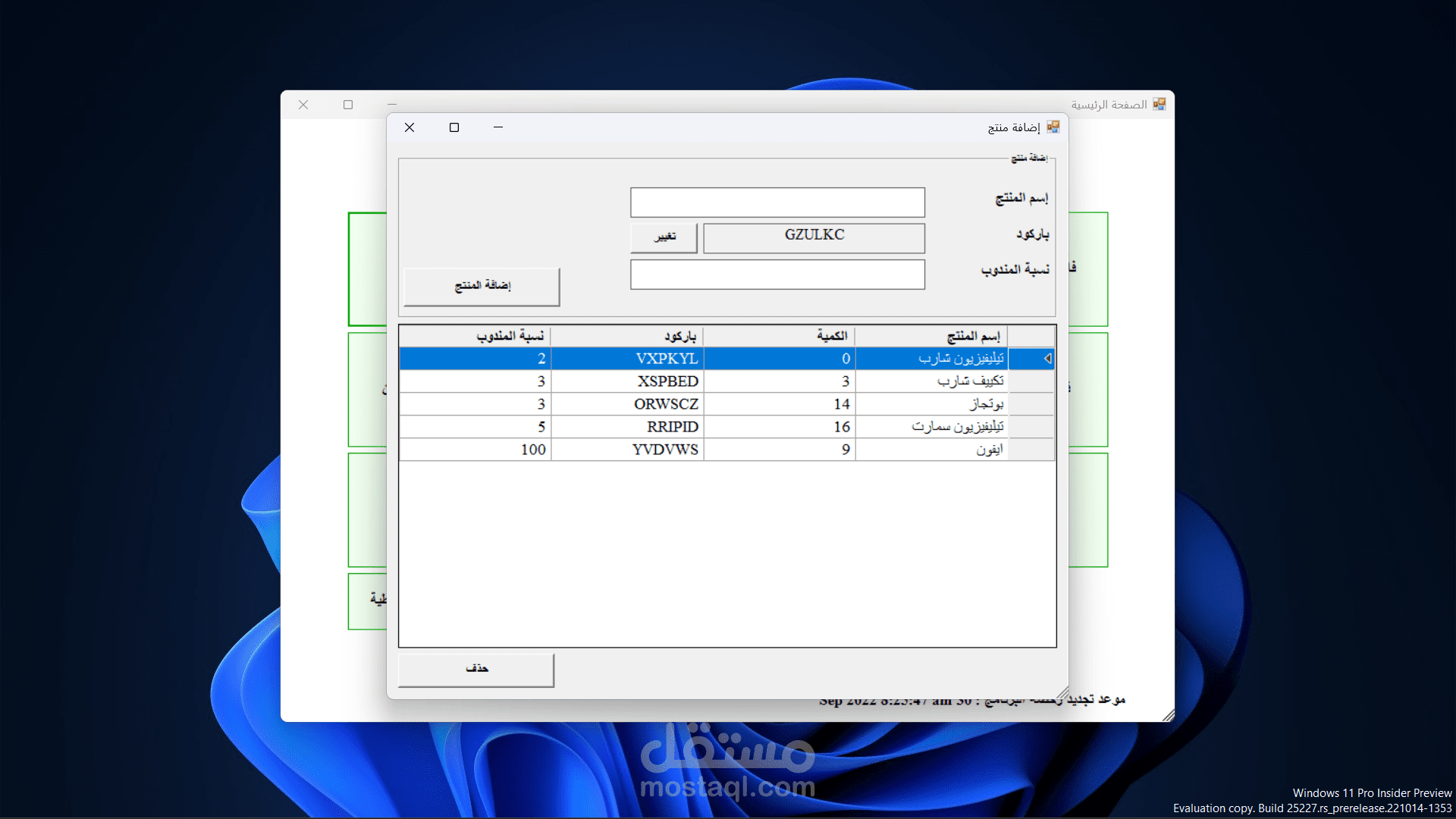Sort by the إسم المنتج column header

tap(931, 336)
